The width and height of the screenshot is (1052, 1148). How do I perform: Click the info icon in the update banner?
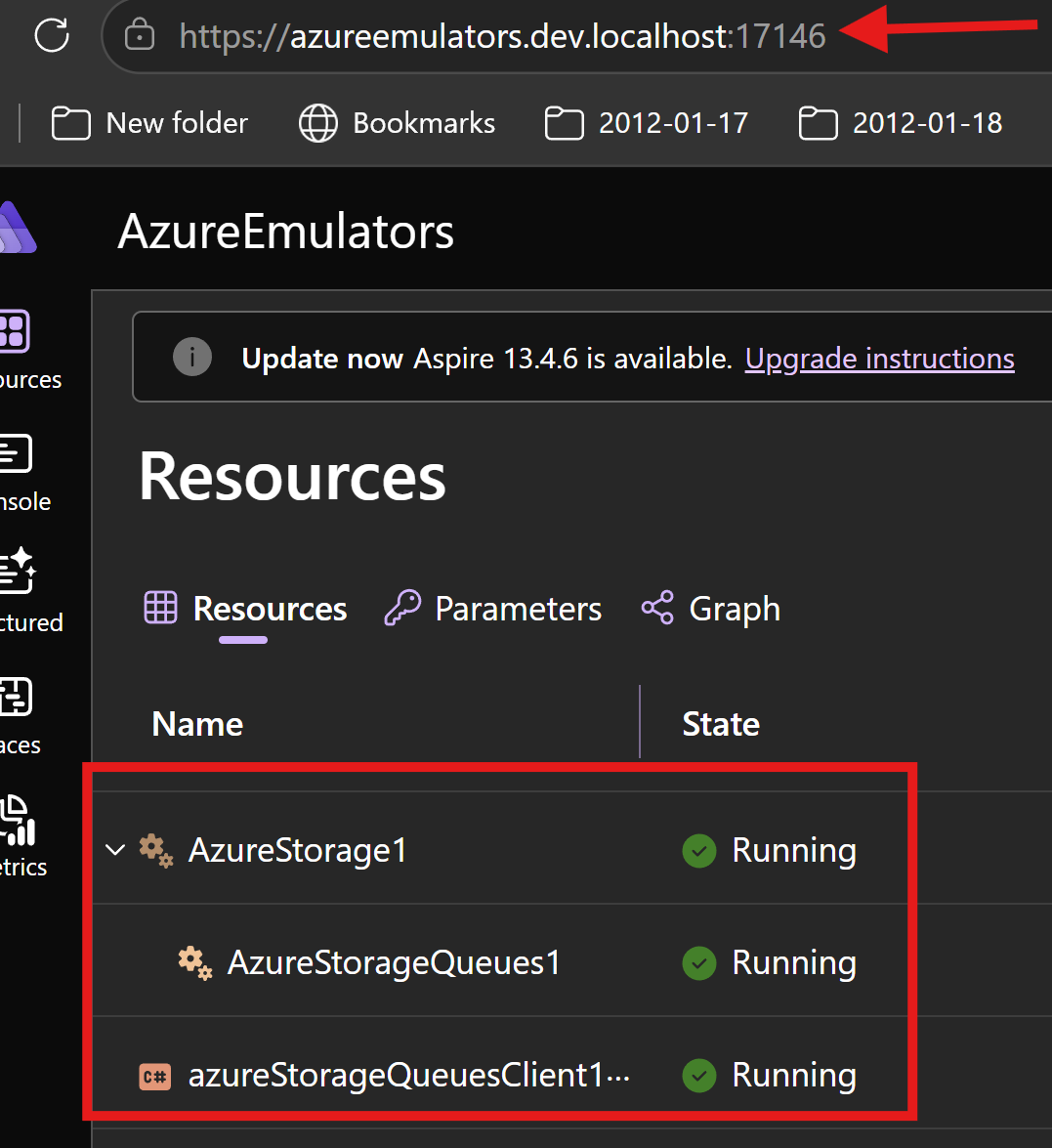(191, 358)
